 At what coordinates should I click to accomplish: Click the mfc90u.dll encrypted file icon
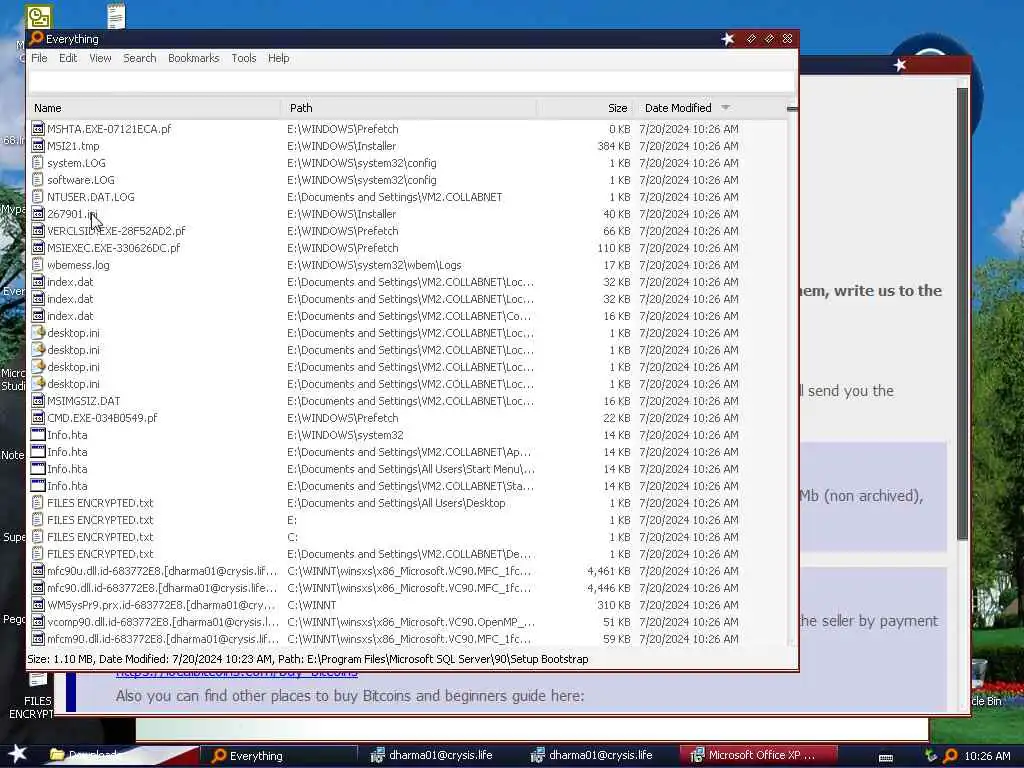click(38, 570)
